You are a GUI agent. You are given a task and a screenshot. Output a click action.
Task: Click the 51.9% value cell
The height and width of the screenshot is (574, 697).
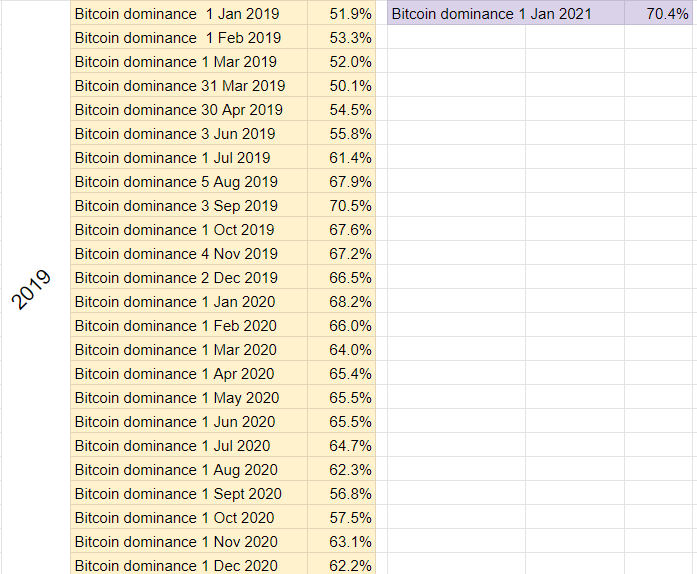tap(341, 13)
